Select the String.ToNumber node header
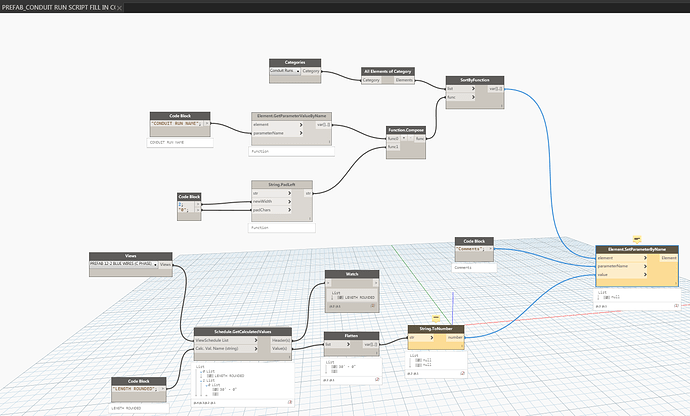This screenshot has height=416, width=690. (436, 329)
